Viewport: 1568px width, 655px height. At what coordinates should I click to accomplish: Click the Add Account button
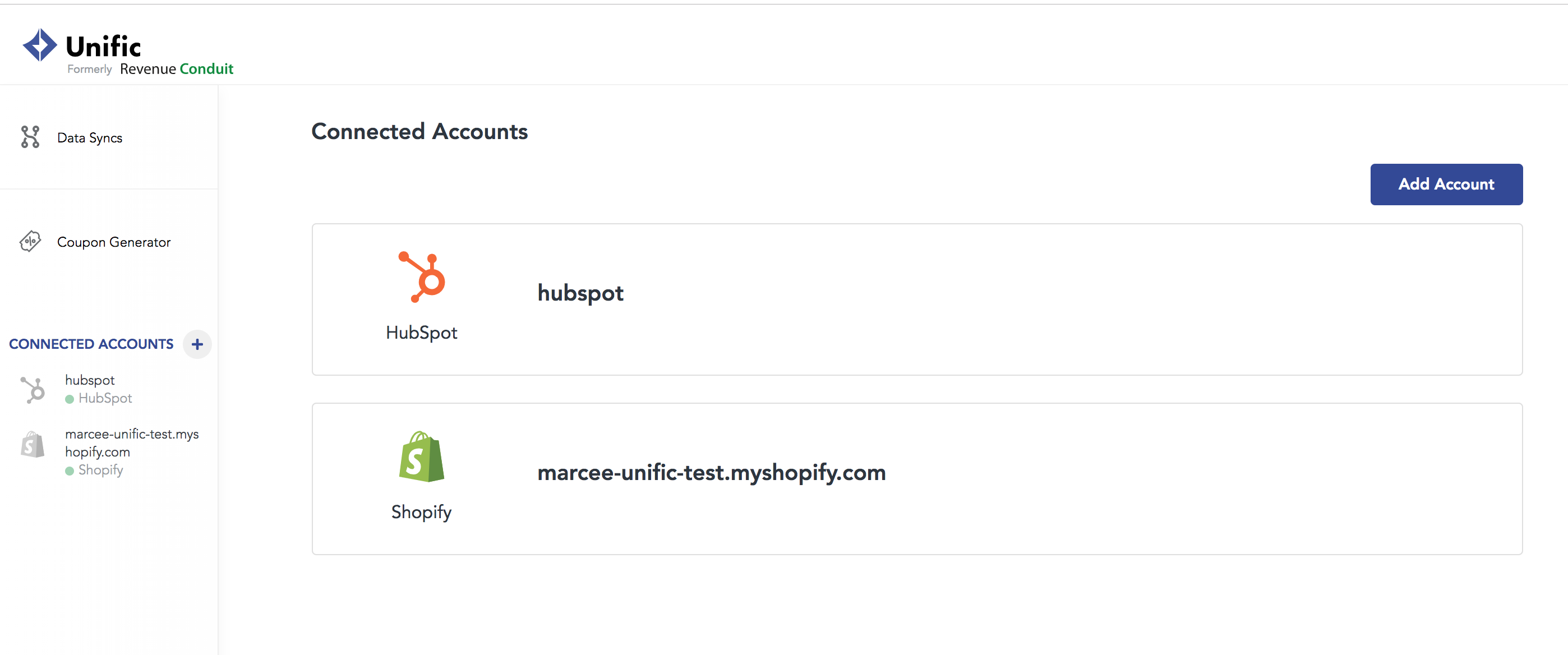coord(1446,184)
